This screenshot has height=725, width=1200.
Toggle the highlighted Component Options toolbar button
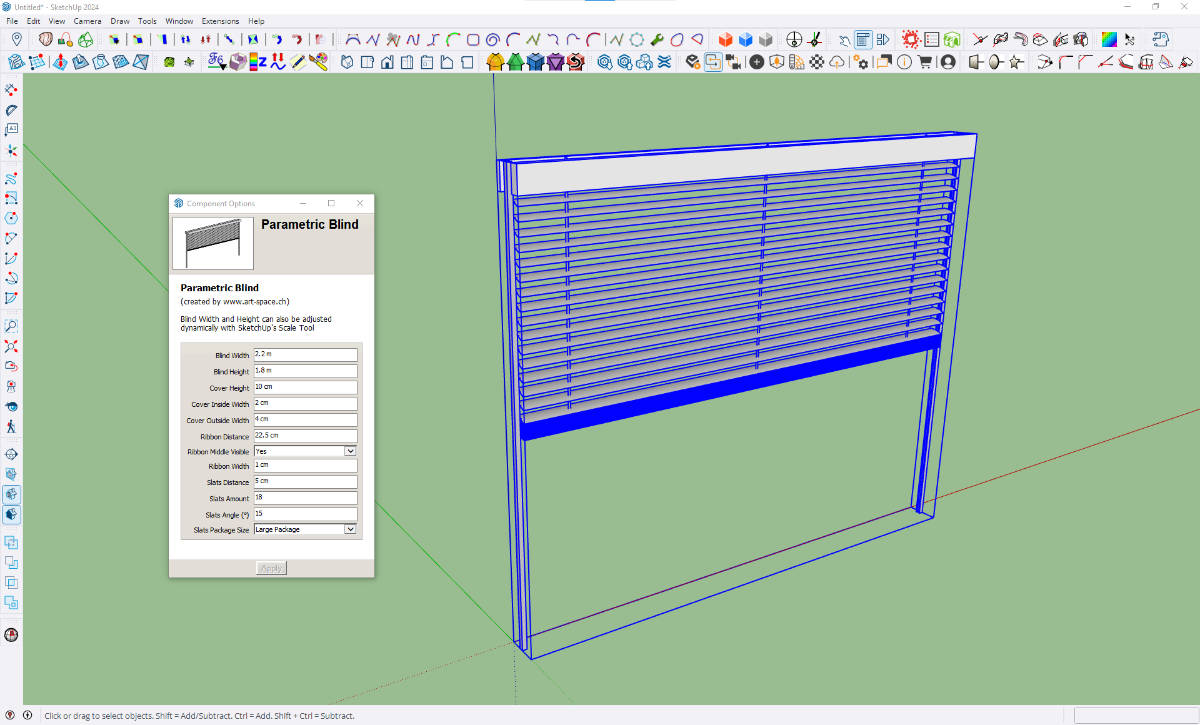click(x=713, y=62)
